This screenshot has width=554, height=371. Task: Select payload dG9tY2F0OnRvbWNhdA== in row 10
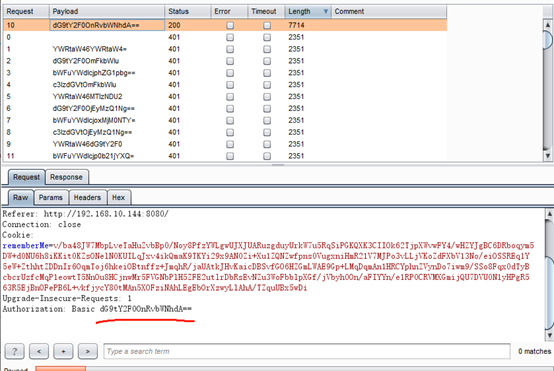[107, 25]
